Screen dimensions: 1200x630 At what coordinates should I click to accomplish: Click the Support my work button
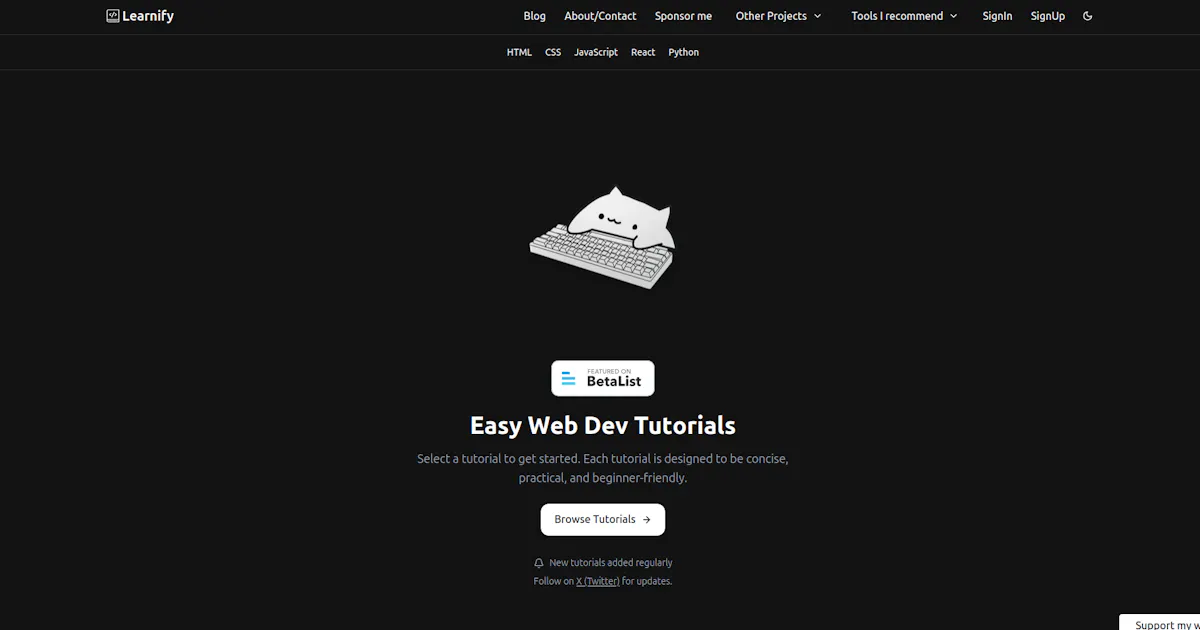(1160, 623)
